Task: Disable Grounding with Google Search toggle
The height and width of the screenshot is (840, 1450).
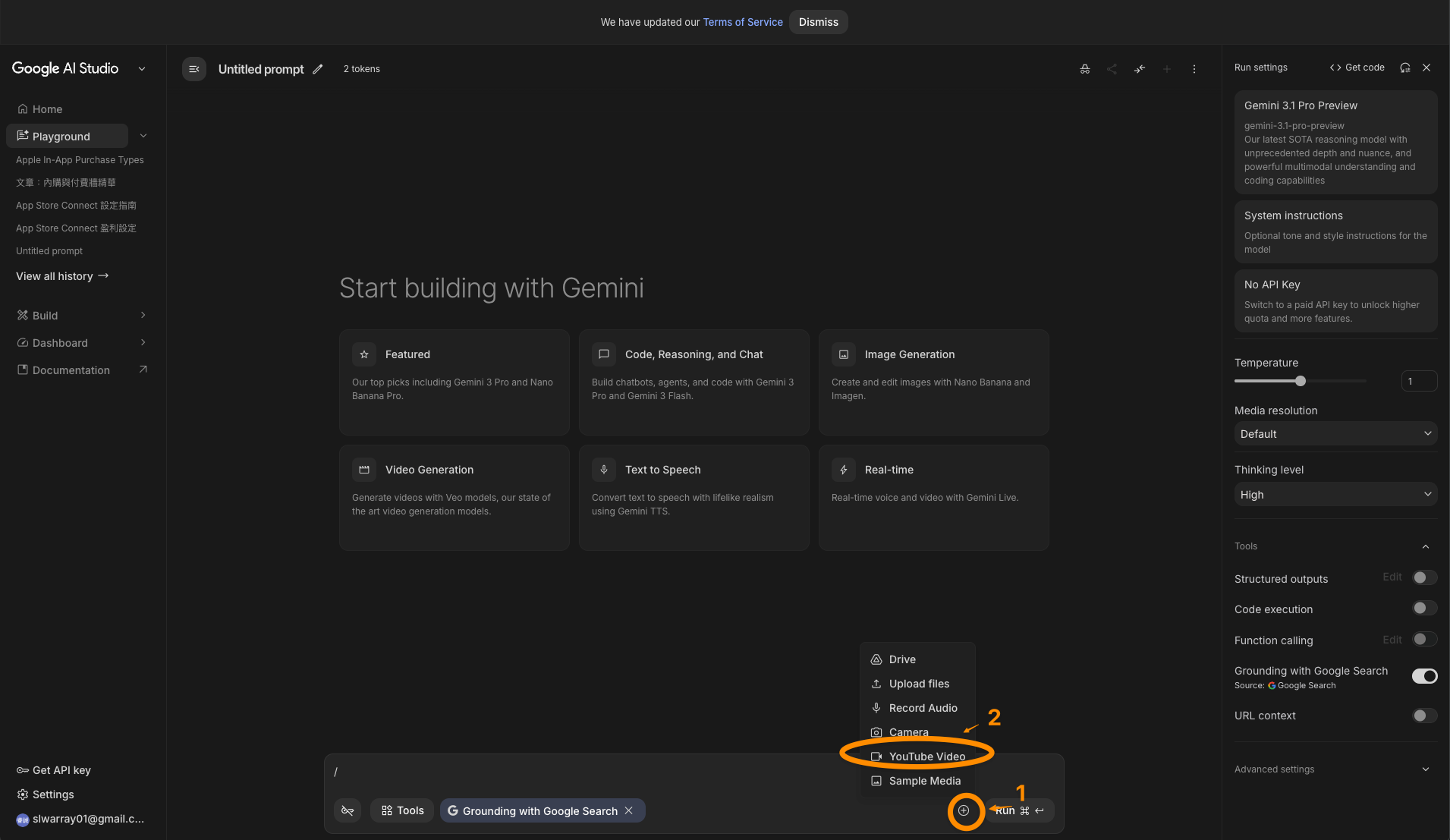Action: click(x=1424, y=676)
